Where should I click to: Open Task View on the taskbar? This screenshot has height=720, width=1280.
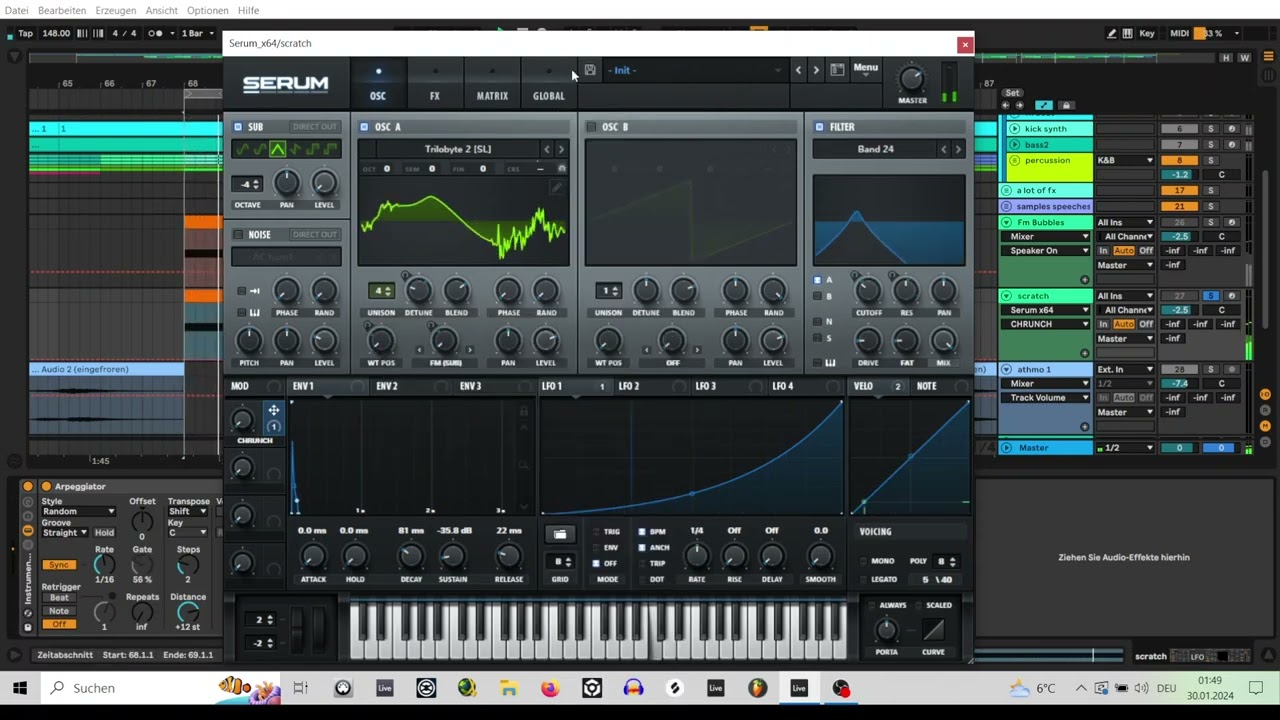(x=300, y=688)
